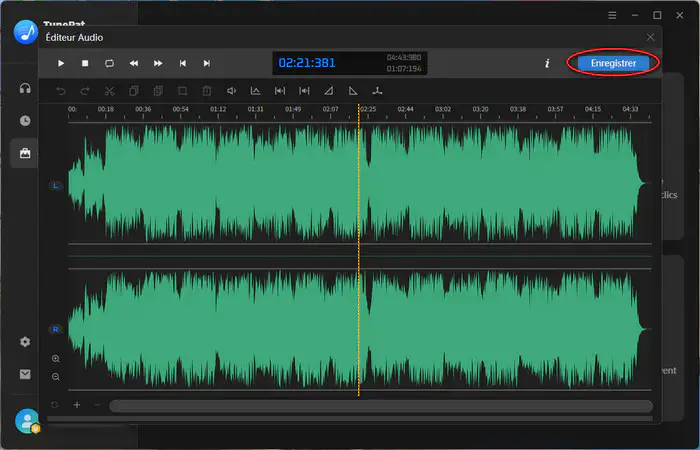Open the toolbox section in sidebar
700x450 pixels.
[25, 153]
